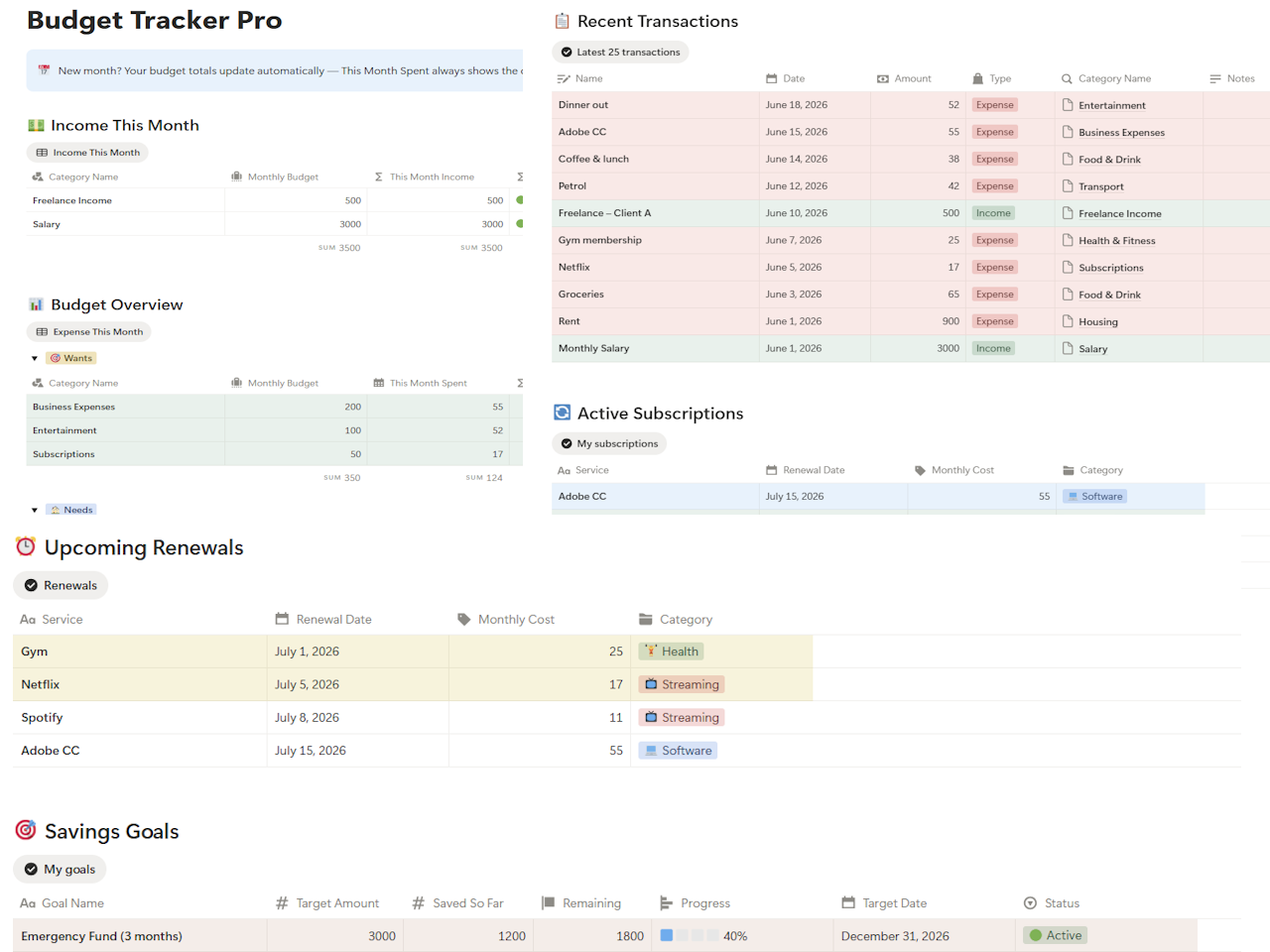Click the bar chart icon beside Budget Overview
Screen dimensions: 1270x952
coord(37,304)
